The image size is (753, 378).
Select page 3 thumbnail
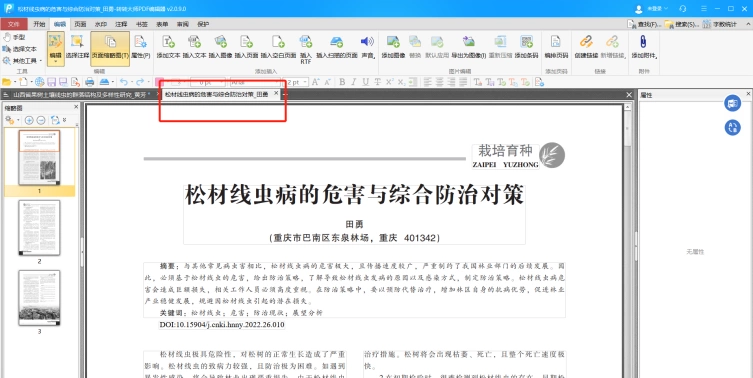[39, 298]
